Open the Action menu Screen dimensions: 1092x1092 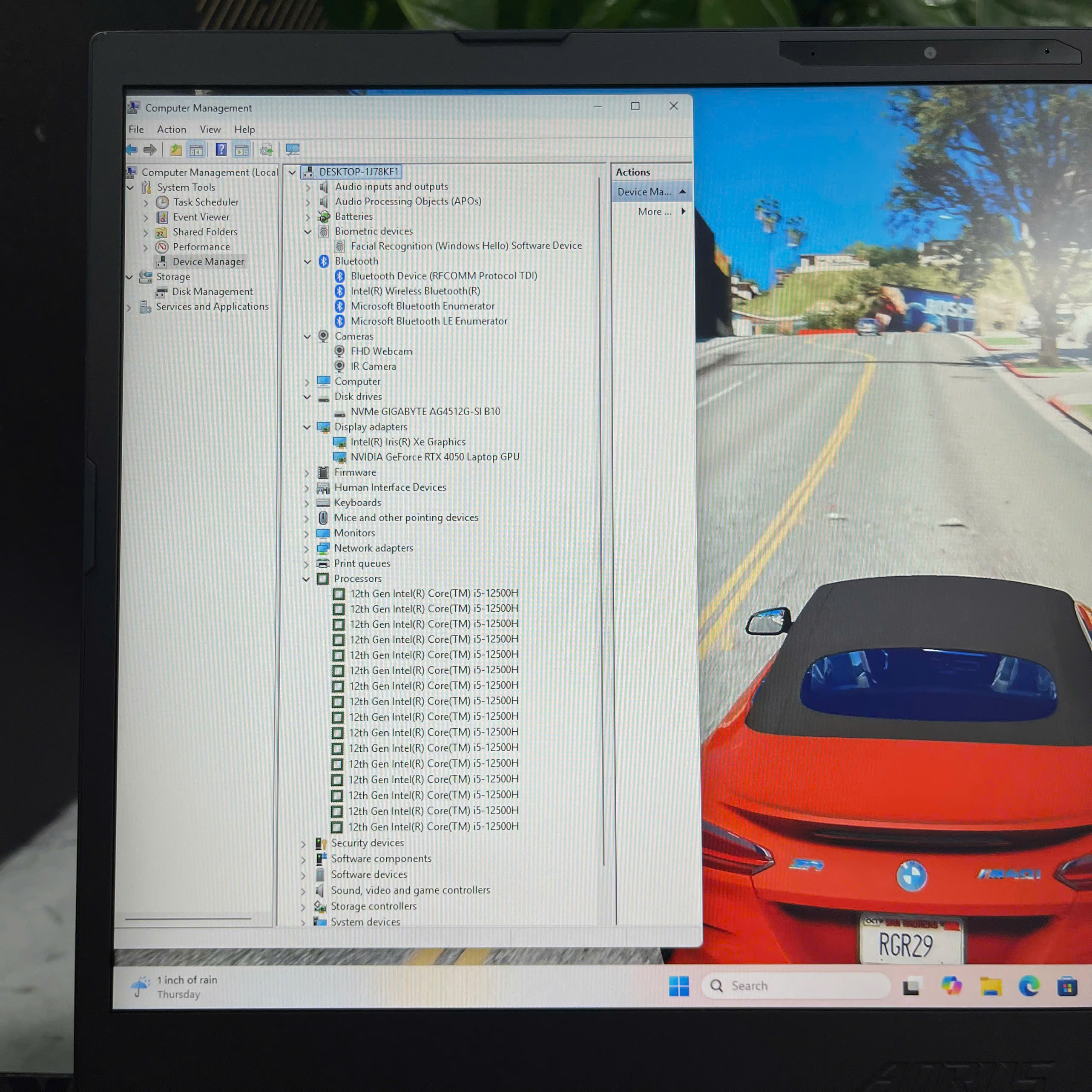tap(172, 129)
